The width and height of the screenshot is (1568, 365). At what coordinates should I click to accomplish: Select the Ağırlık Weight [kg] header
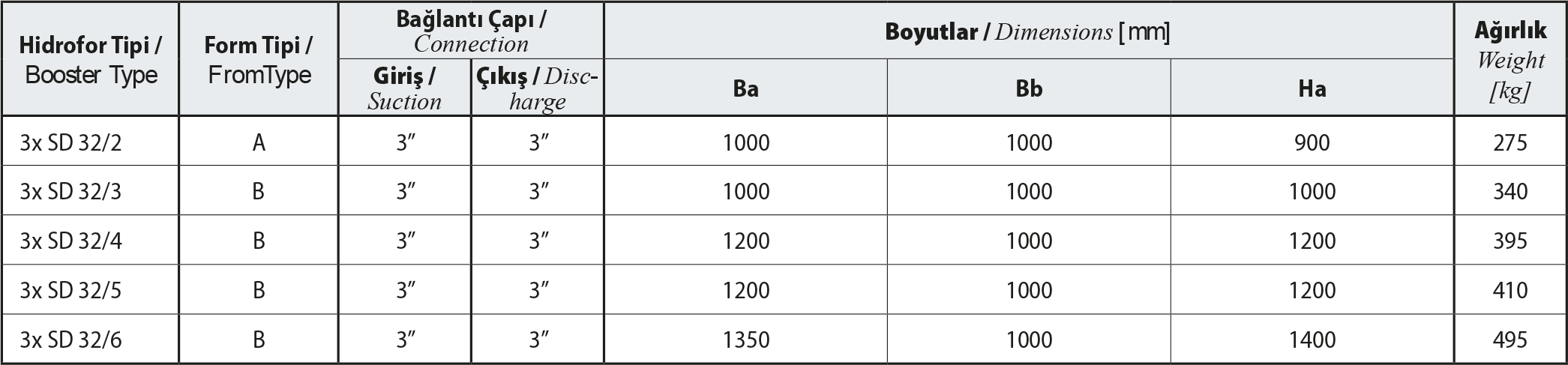pos(1510,59)
